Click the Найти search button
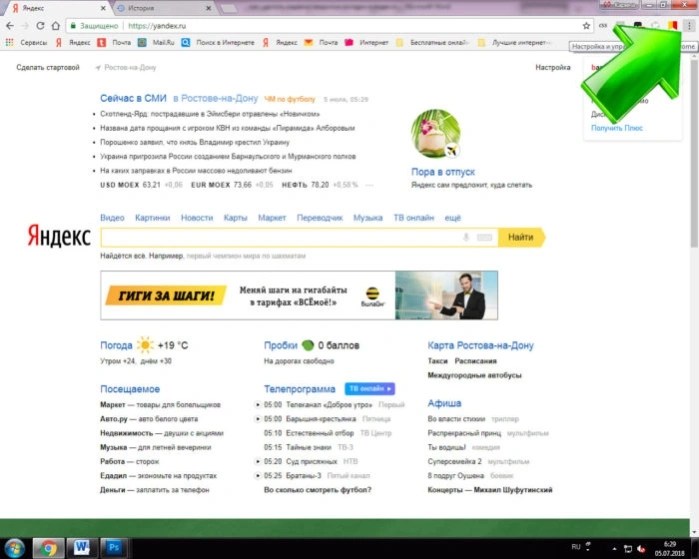The width and height of the screenshot is (699, 559). (521, 237)
